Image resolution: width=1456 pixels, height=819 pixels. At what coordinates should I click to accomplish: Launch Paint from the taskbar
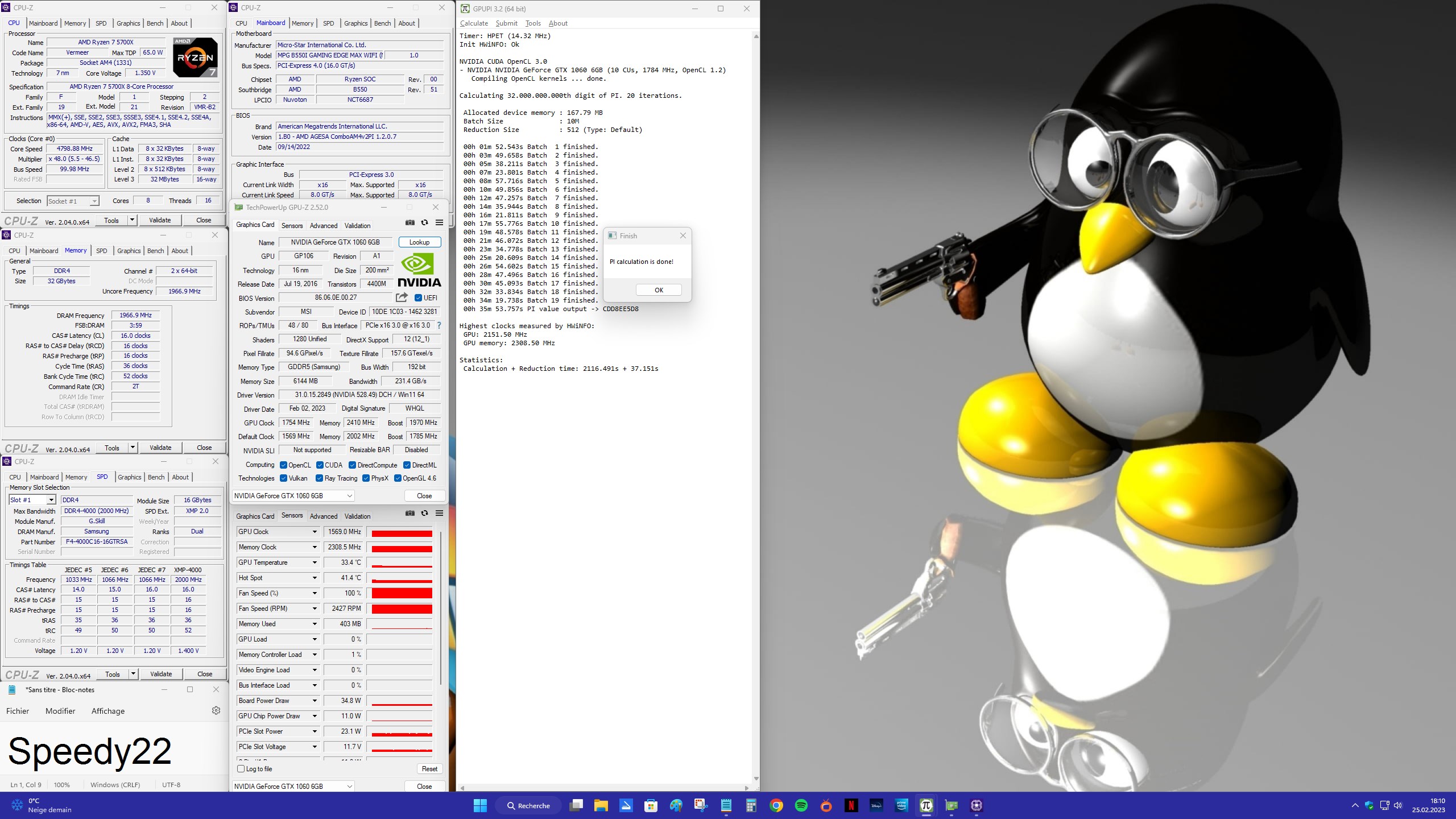pyautogui.click(x=676, y=805)
